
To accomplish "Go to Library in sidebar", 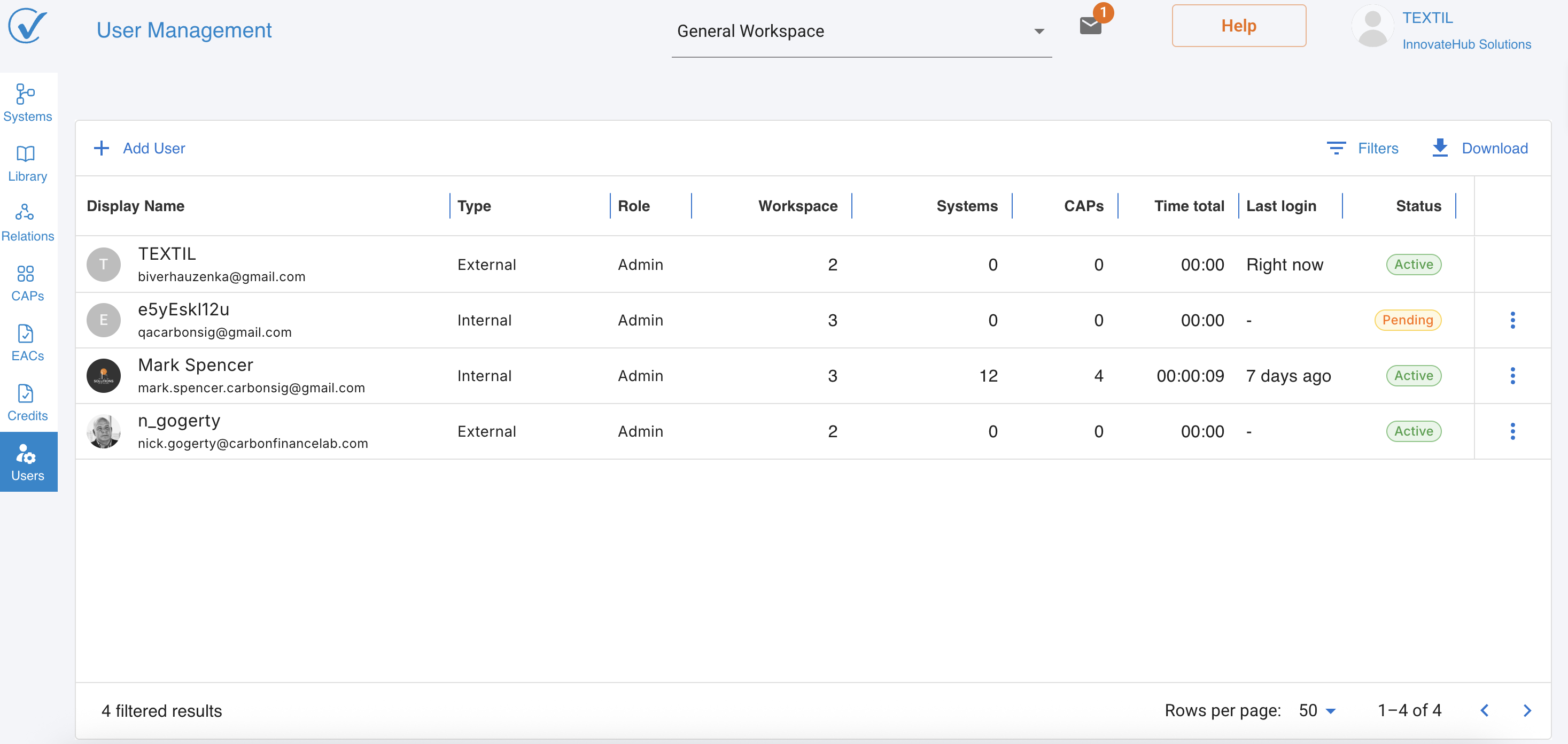I will 27,163.
